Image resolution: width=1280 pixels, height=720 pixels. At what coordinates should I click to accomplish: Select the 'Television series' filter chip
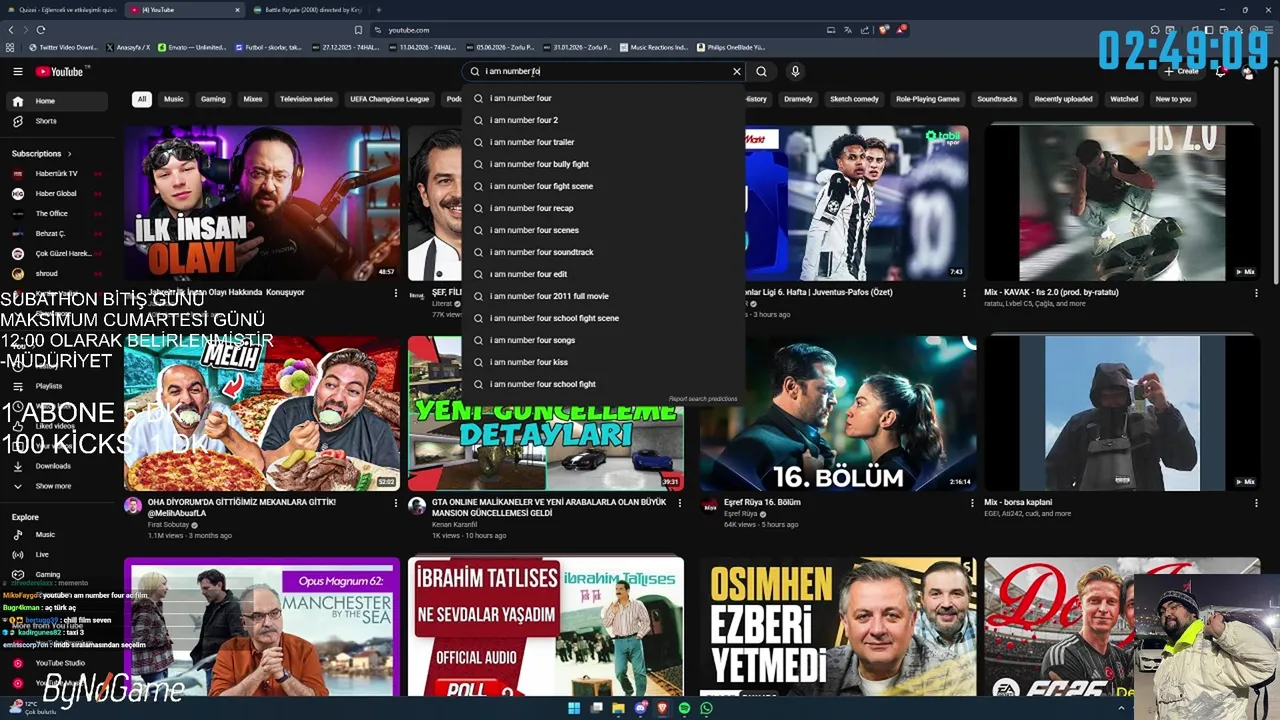click(306, 99)
